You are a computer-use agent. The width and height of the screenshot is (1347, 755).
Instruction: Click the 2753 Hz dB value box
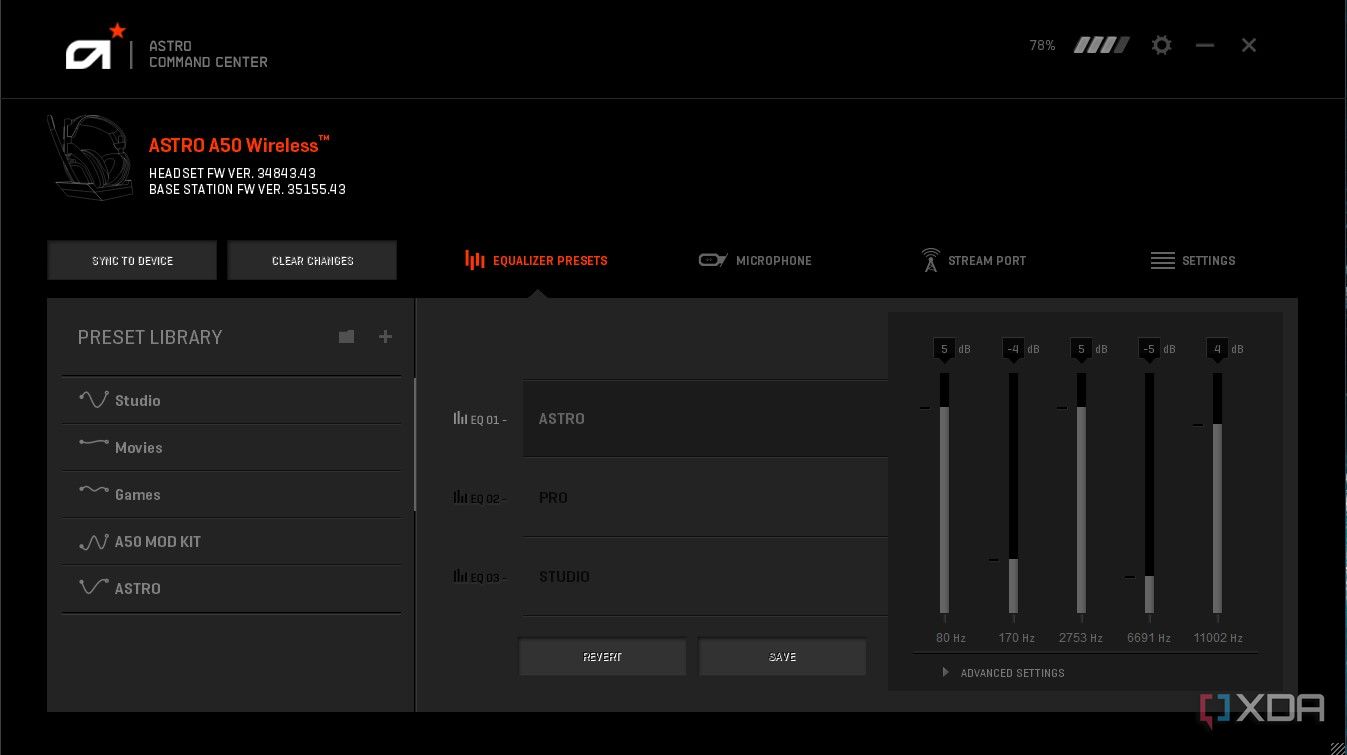[1081, 349]
